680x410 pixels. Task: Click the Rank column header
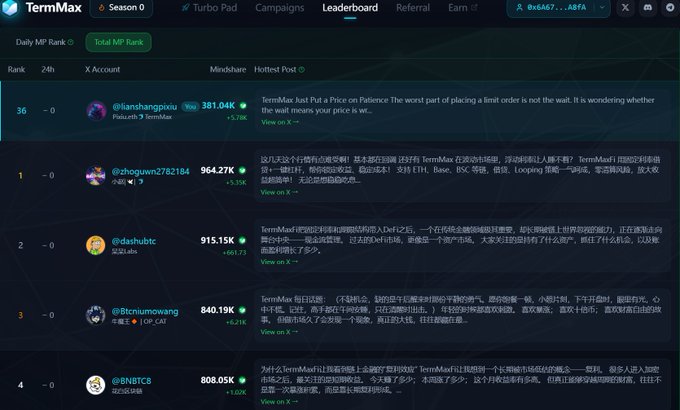[x=16, y=69]
